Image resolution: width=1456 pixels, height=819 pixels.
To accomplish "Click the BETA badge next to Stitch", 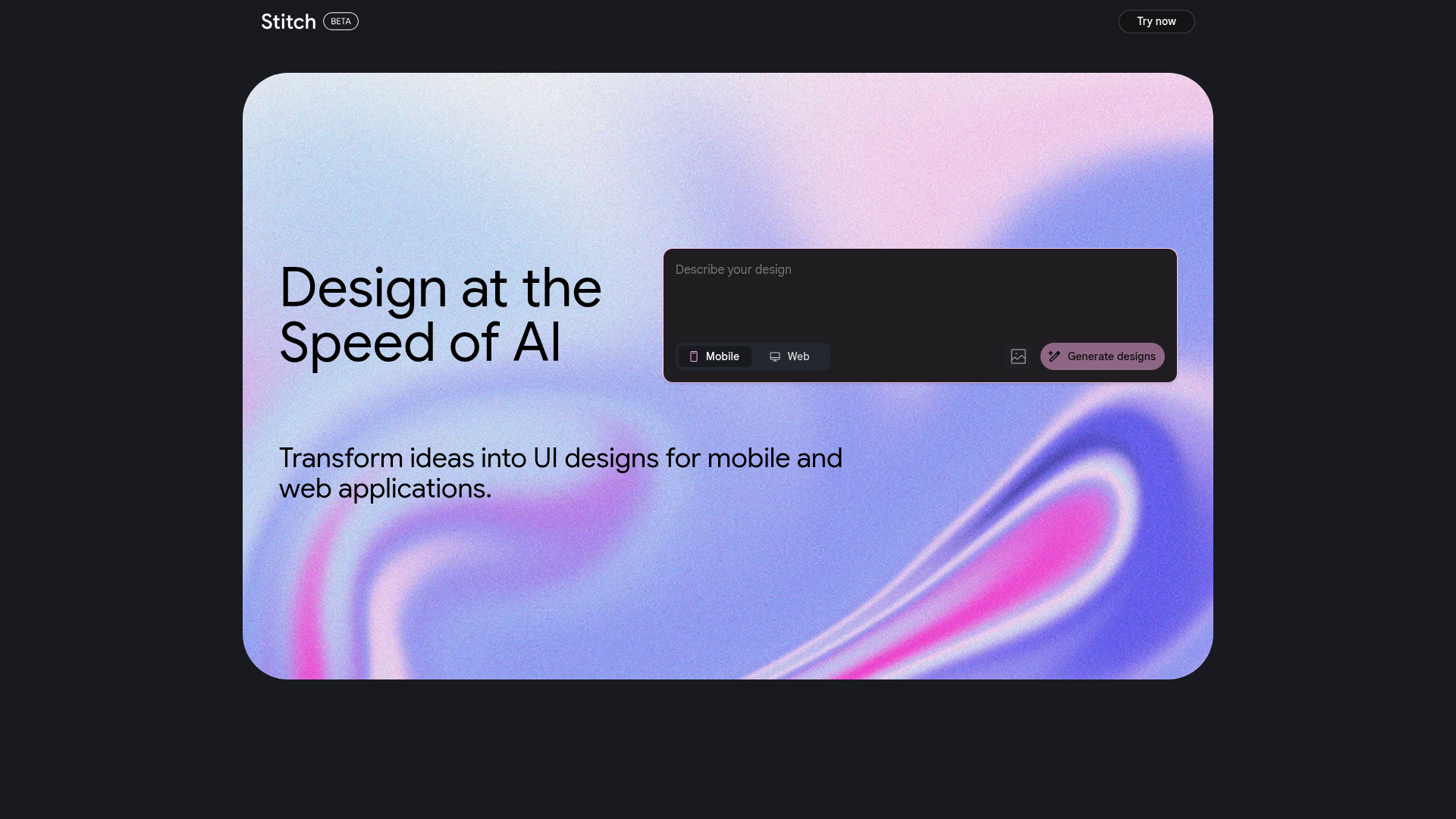I will [340, 20].
